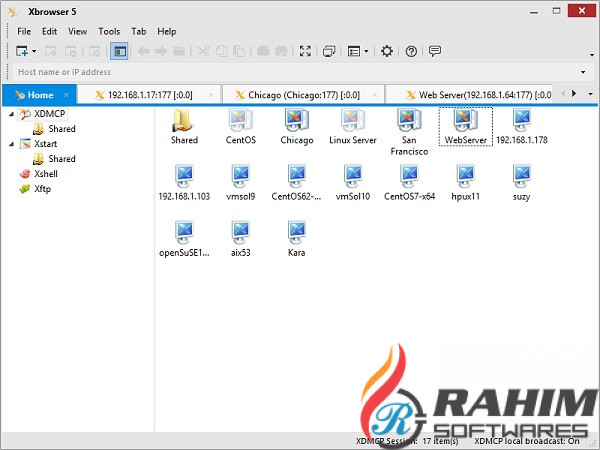Switch to the 192.168.1.17:177 tab

tap(150, 95)
